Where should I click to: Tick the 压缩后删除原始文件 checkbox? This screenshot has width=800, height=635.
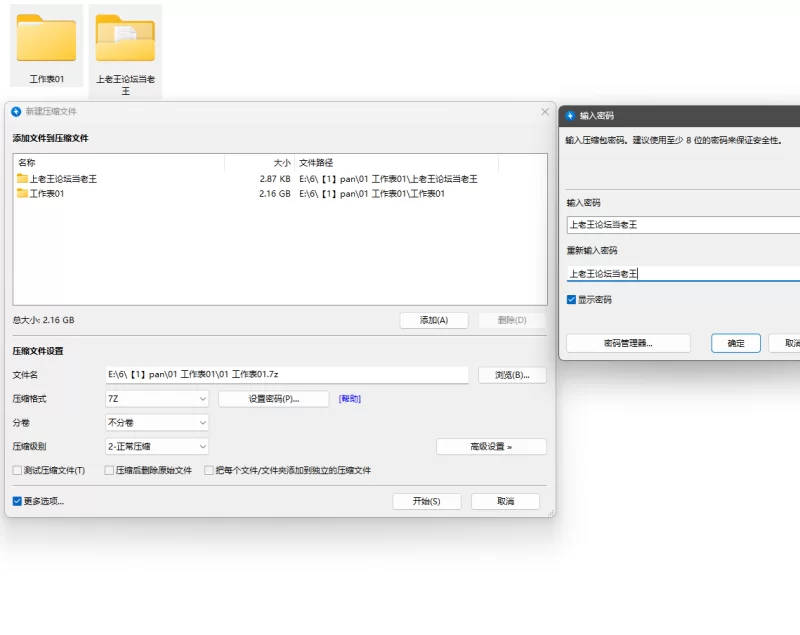109,470
